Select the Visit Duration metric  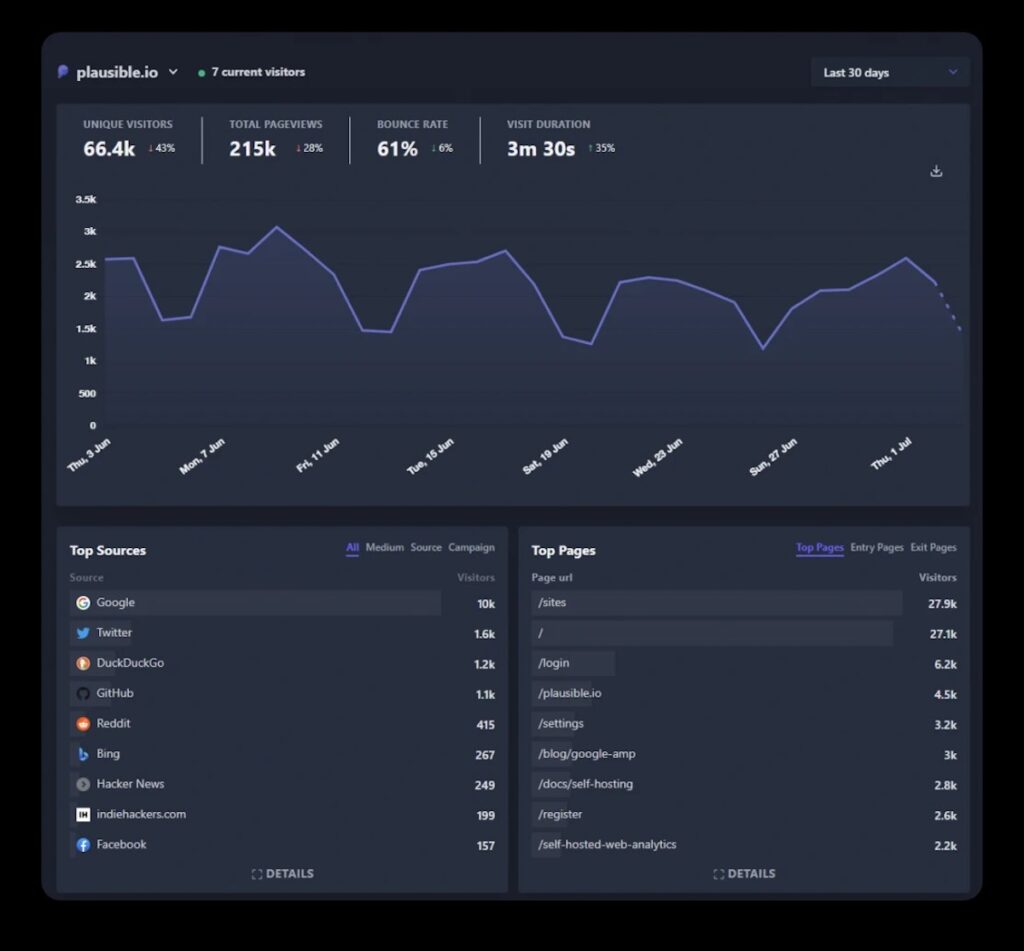point(560,139)
